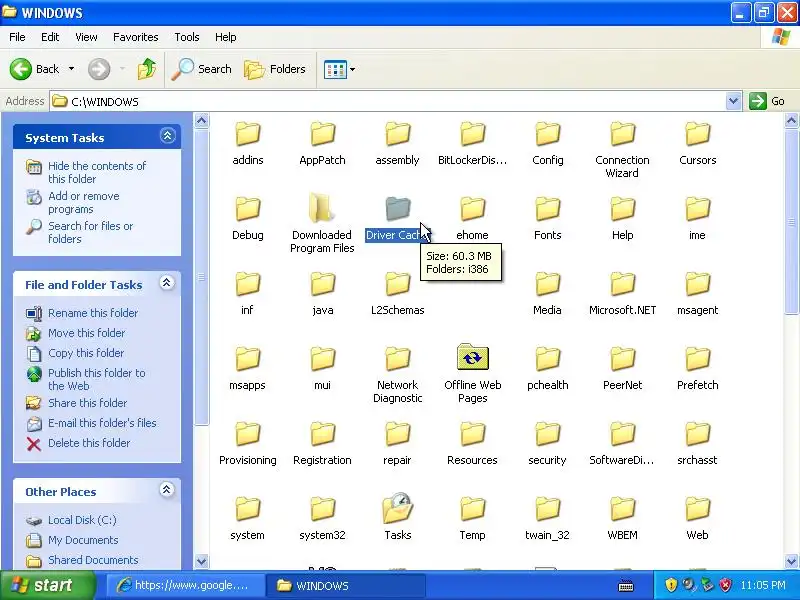Click Delete this folder link

tap(89, 442)
